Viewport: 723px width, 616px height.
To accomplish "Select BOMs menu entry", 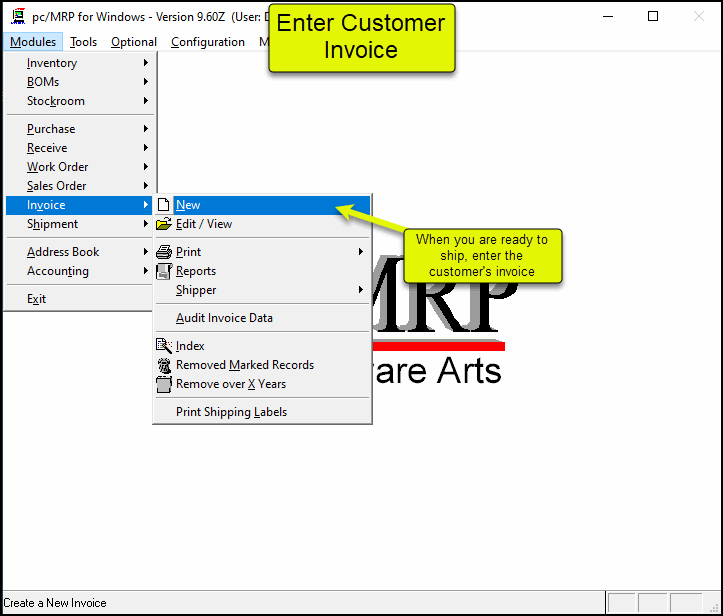I will [x=79, y=82].
